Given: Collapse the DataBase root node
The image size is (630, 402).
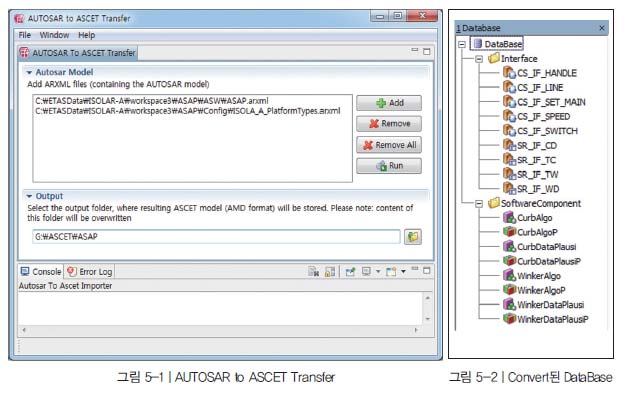Looking at the screenshot, I should [462, 44].
